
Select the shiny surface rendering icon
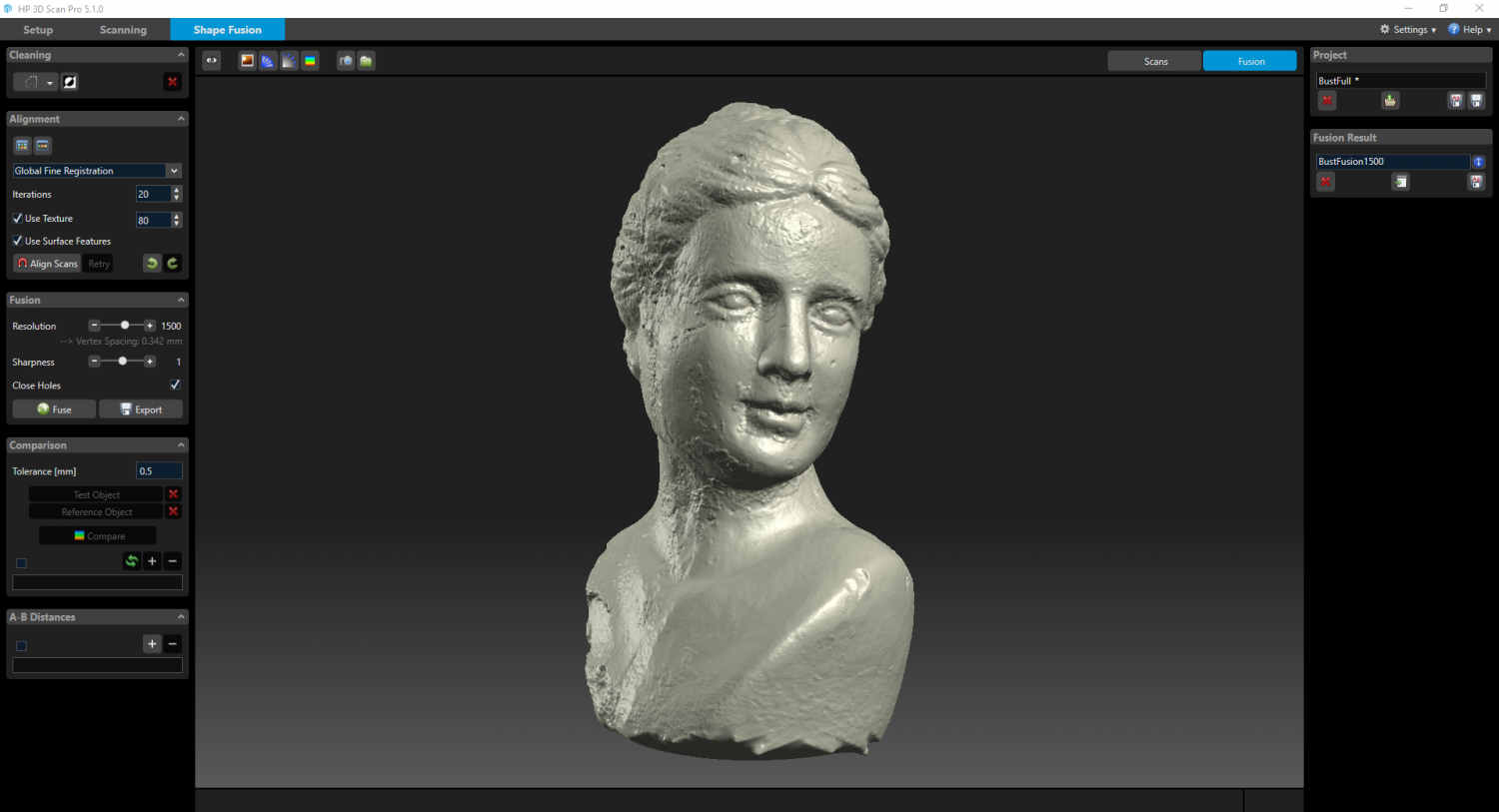289,61
